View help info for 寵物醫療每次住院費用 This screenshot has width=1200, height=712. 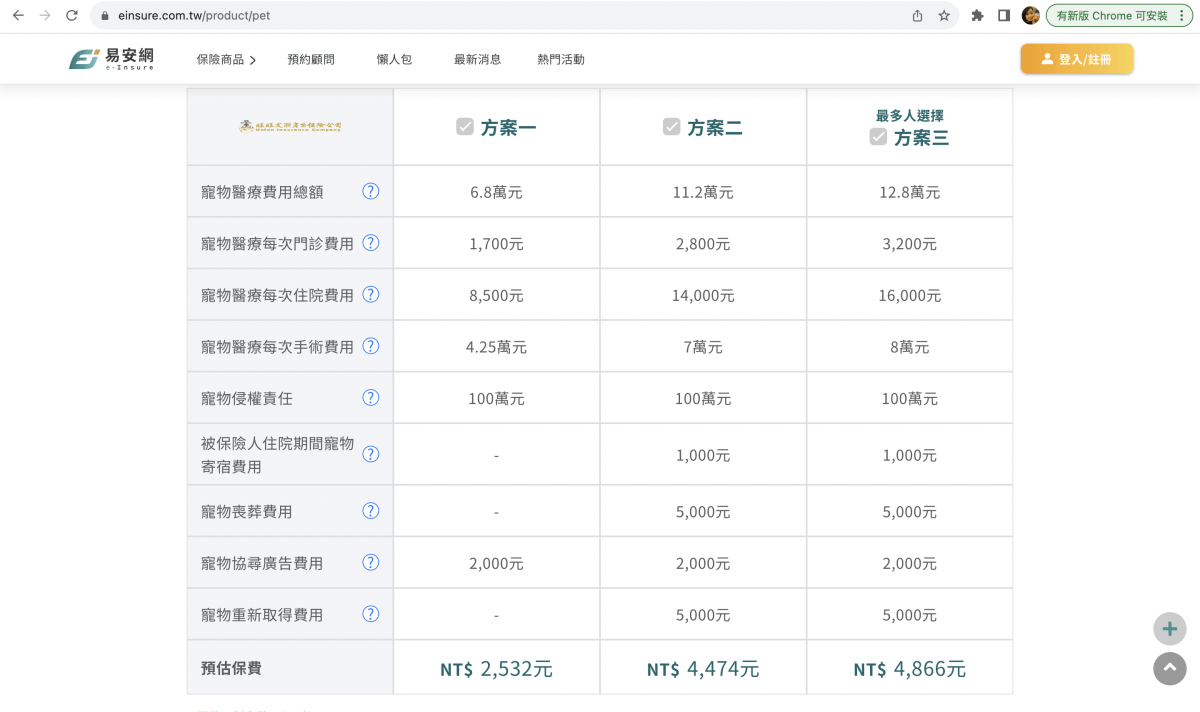[x=370, y=294]
